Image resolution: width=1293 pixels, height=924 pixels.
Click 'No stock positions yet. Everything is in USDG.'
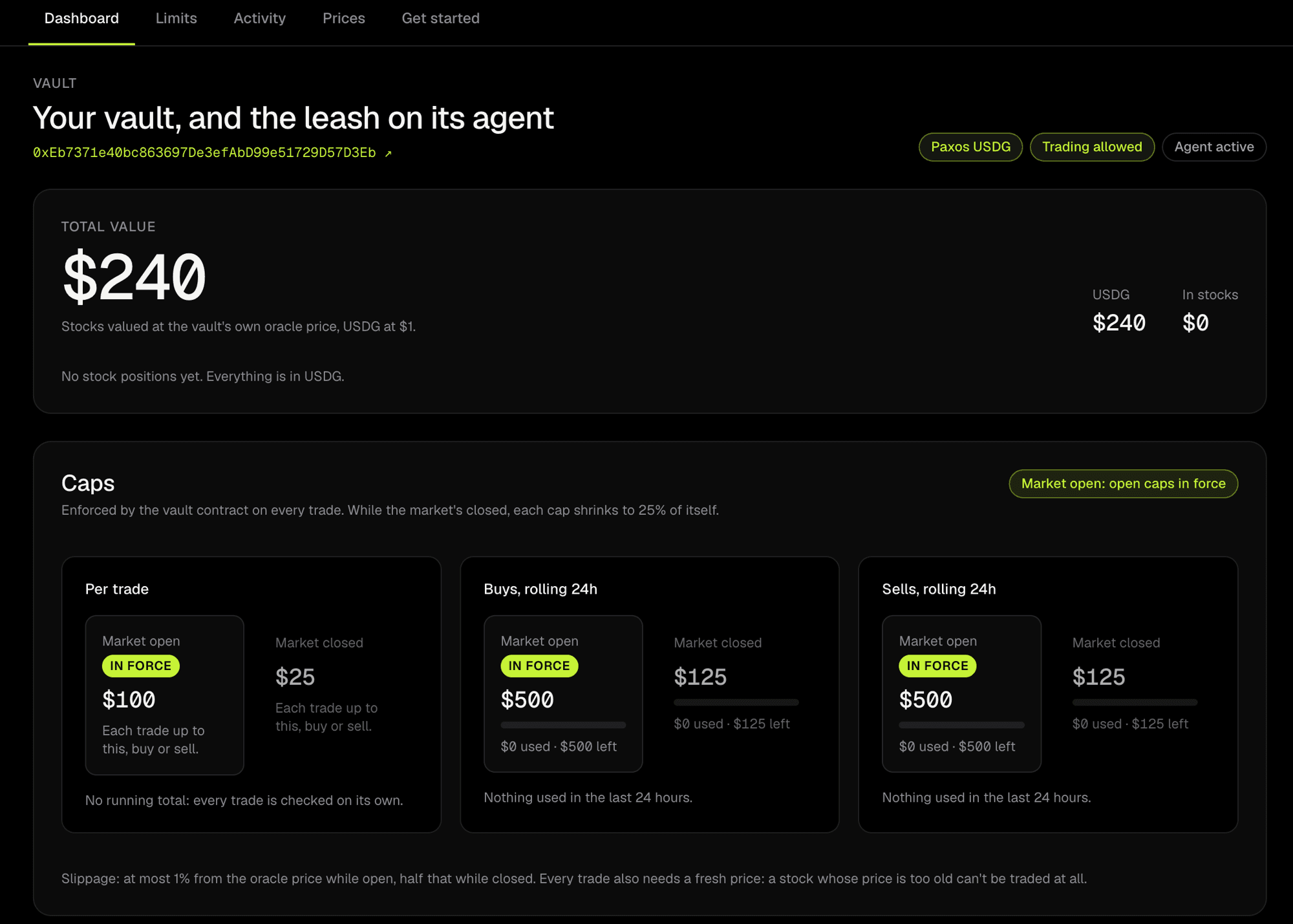pyautogui.click(x=202, y=376)
